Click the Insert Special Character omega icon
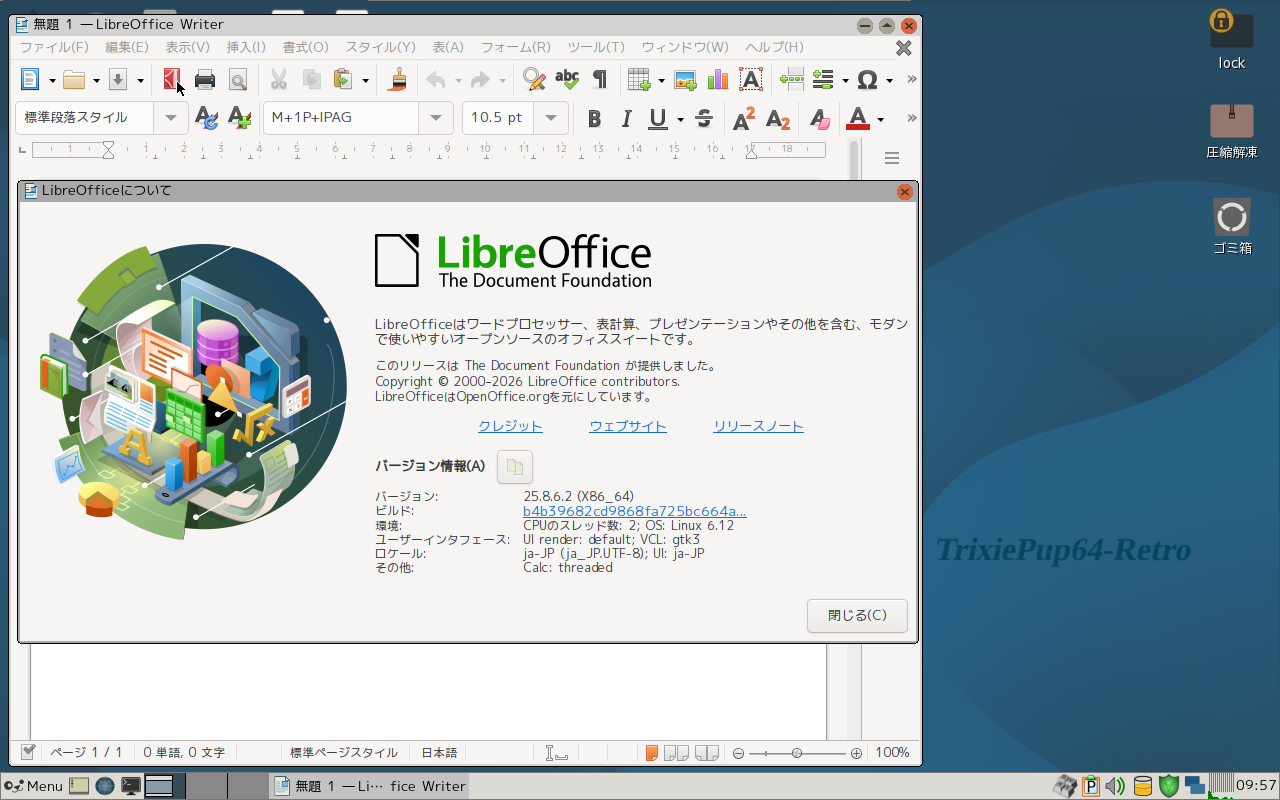The image size is (1280, 800). pyautogui.click(x=867, y=80)
